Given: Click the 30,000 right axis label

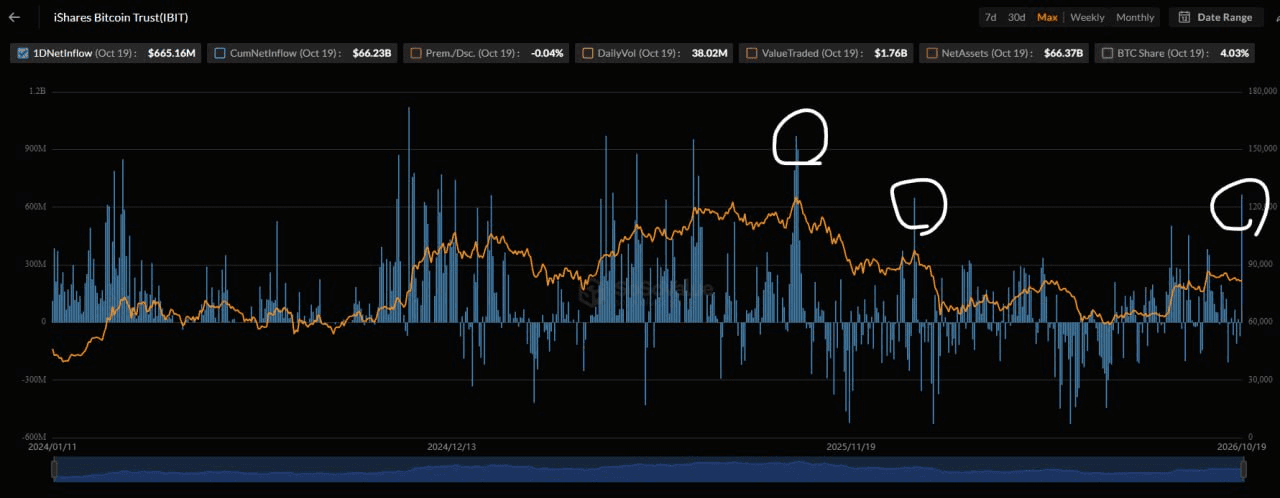Looking at the screenshot, I should pyautogui.click(x=1260, y=380).
